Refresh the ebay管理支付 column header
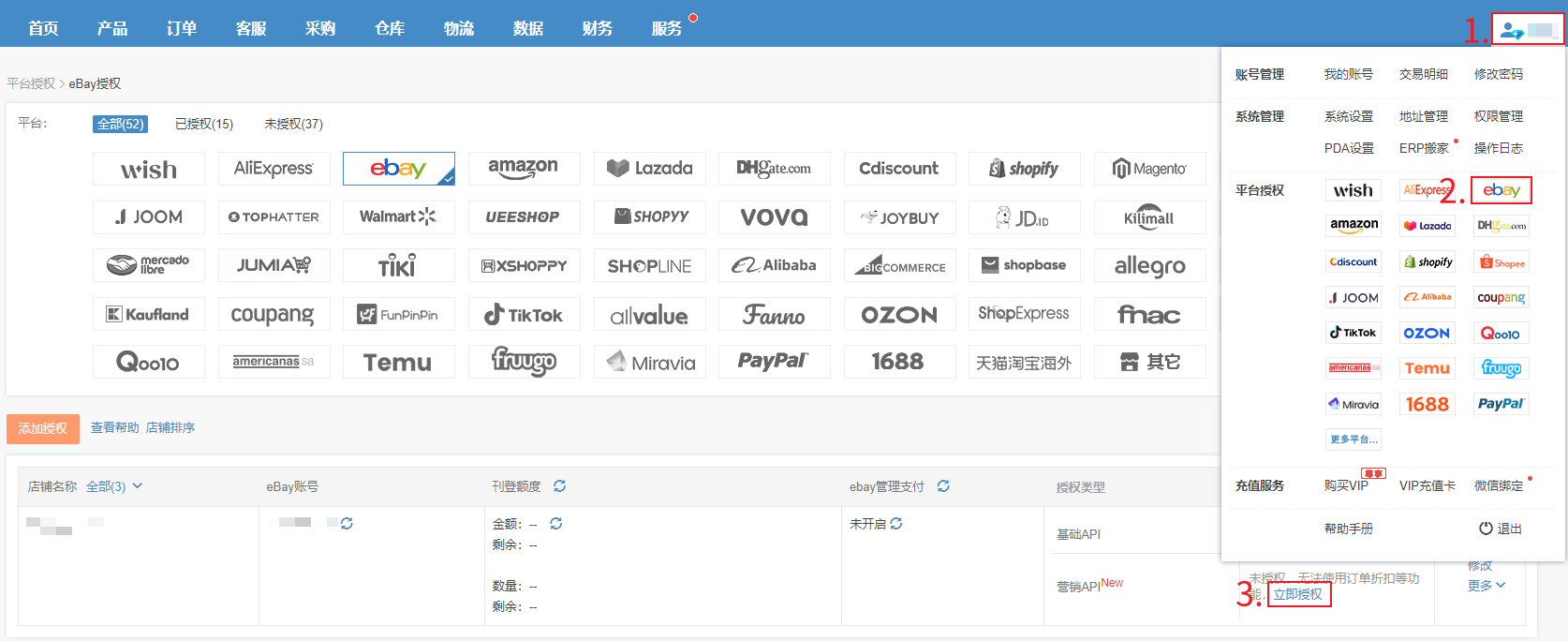Viewport: 1568px width, 641px height. [x=943, y=486]
